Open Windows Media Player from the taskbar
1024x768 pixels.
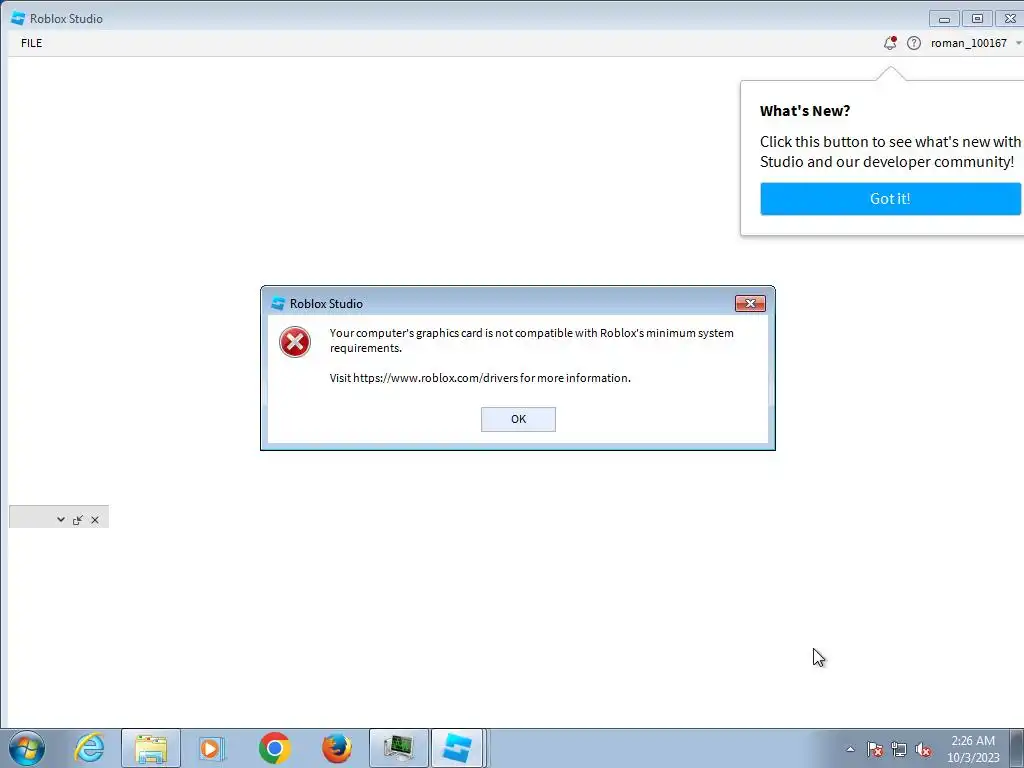(x=212, y=748)
